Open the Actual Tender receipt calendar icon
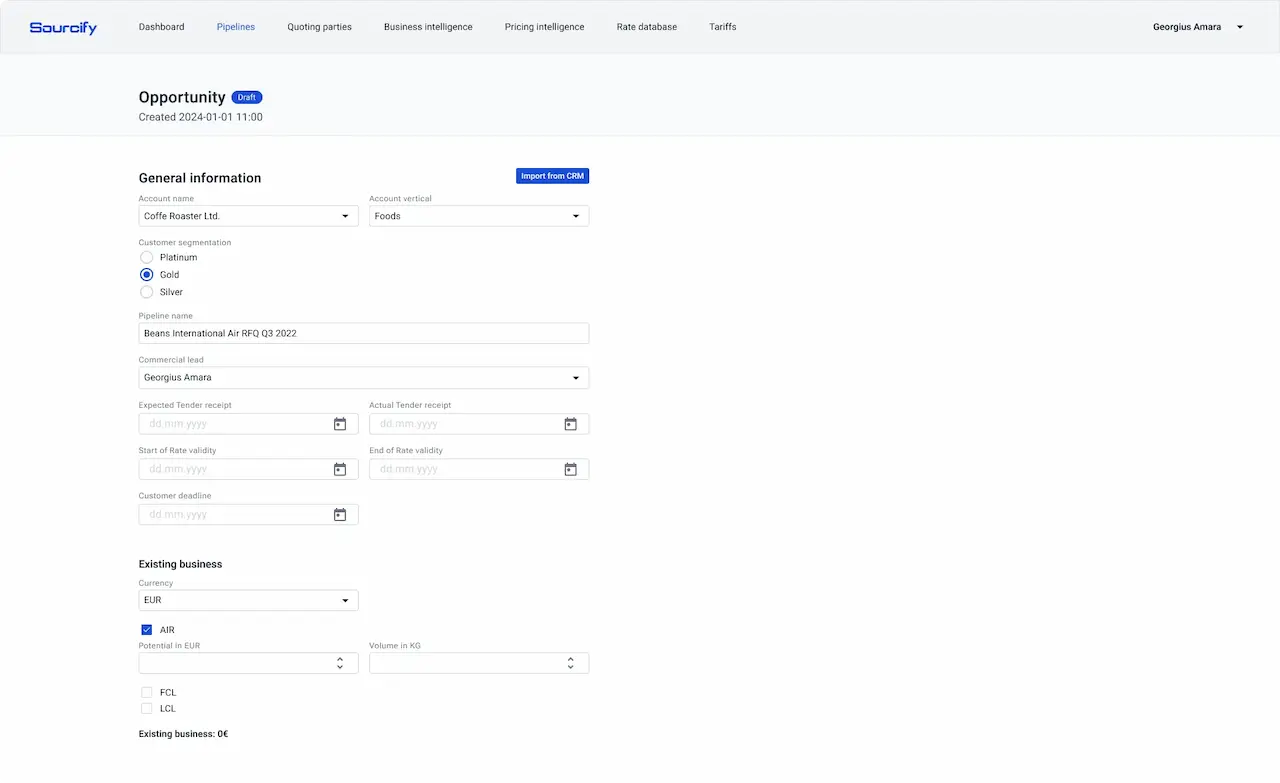The image size is (1280, 783). click(x=570, y=423)
